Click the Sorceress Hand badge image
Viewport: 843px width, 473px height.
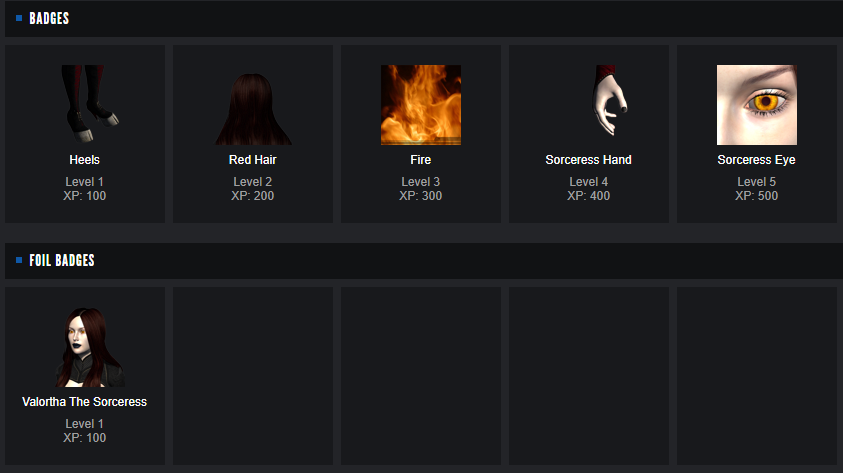(589, 105)
